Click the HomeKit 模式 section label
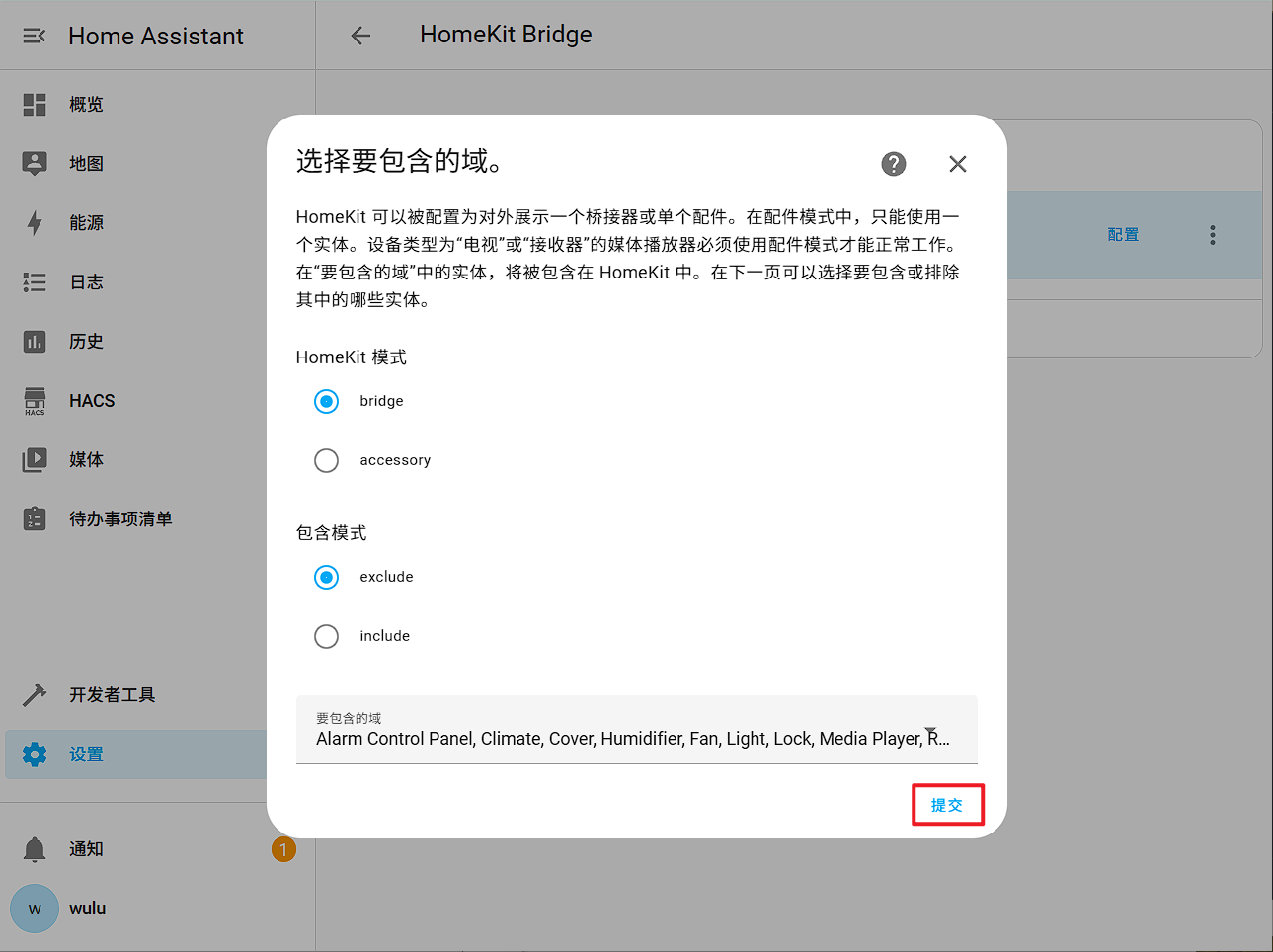 point(352,357)
